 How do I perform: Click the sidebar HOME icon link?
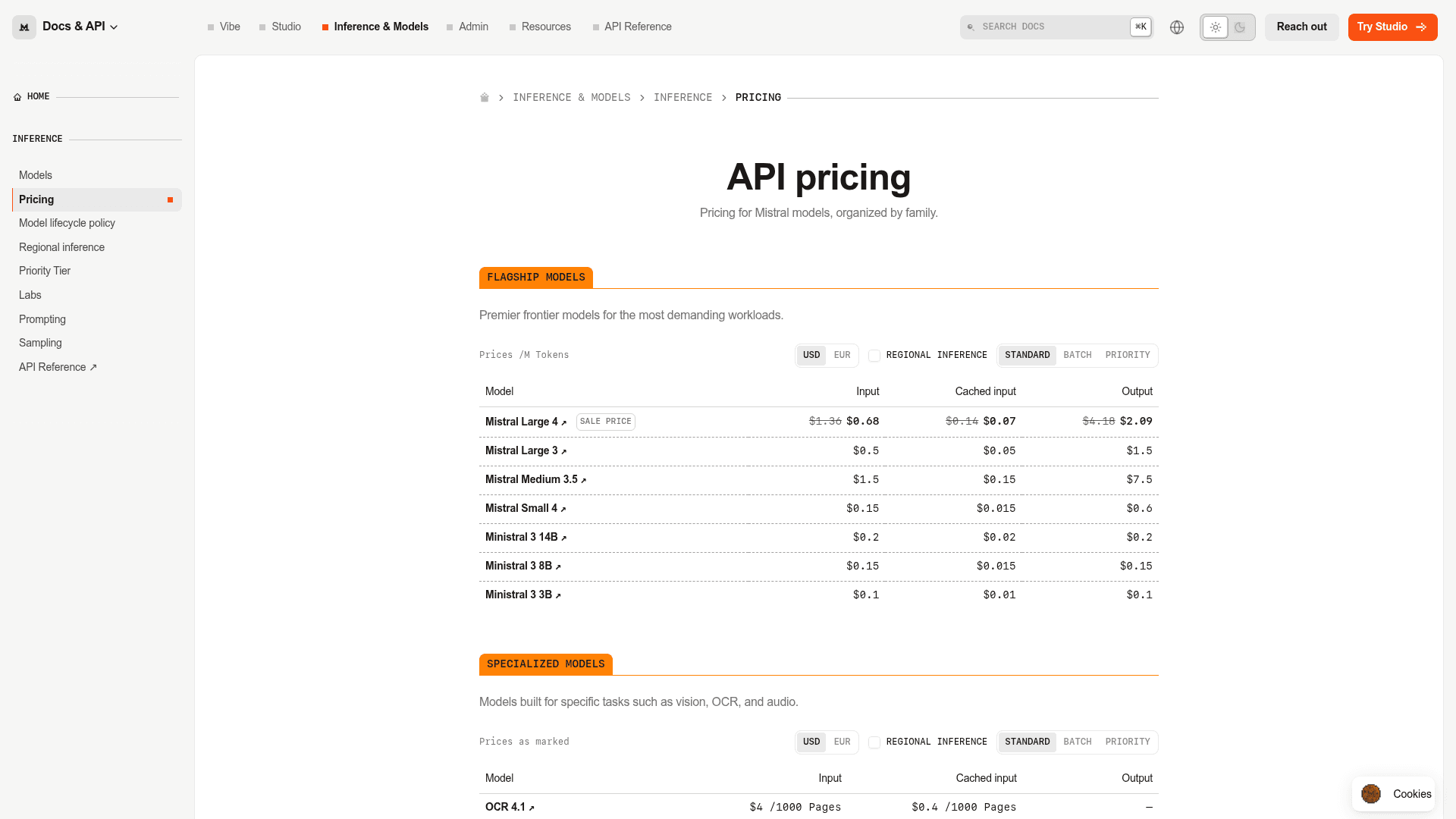point(31,97)
